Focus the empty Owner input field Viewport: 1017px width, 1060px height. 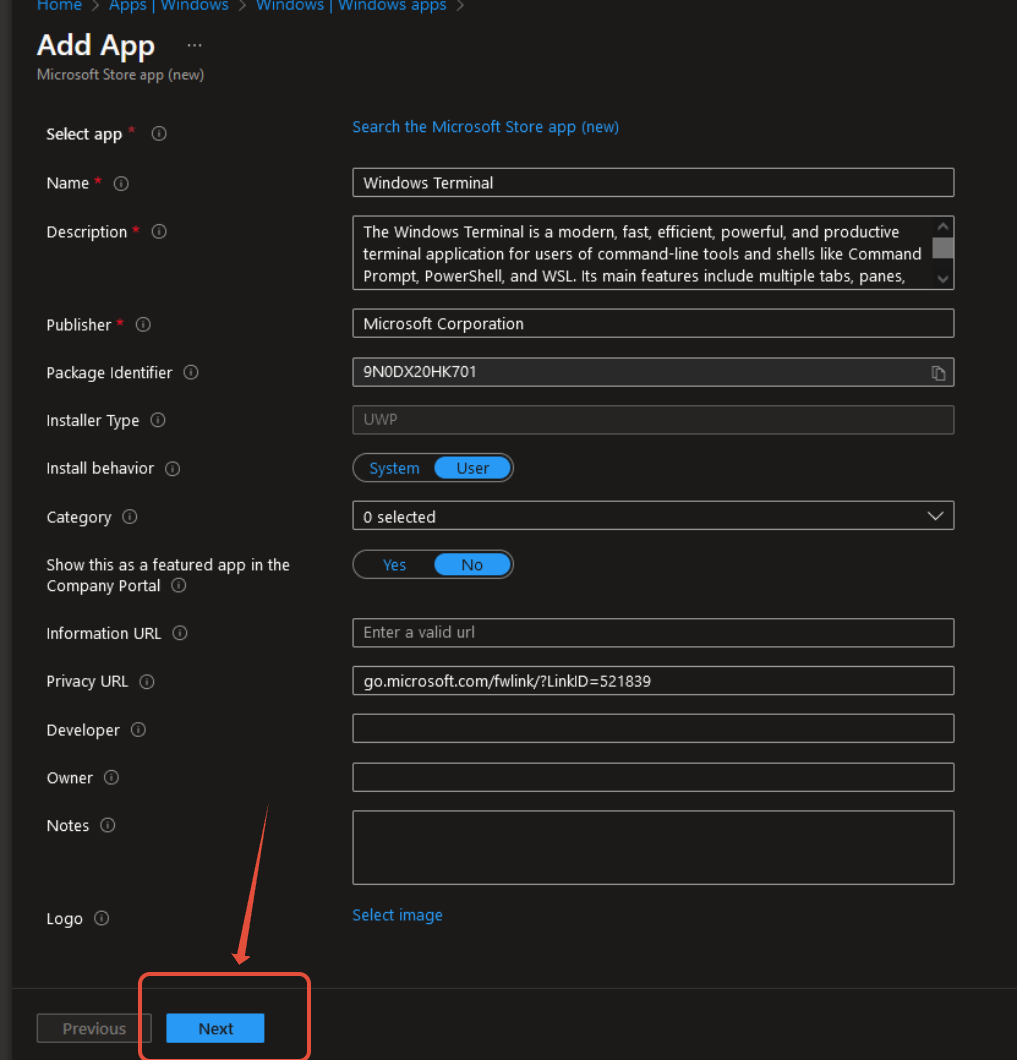(653, 777)
